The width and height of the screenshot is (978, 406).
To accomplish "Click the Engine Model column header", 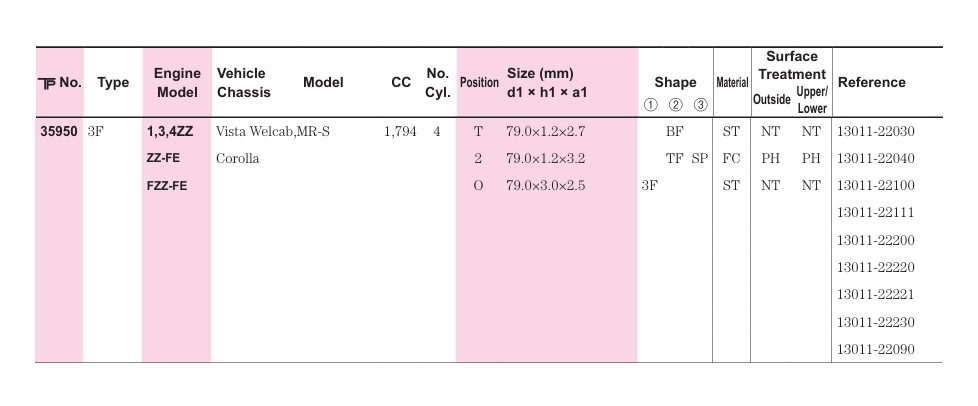I will [x=177, y=83].
